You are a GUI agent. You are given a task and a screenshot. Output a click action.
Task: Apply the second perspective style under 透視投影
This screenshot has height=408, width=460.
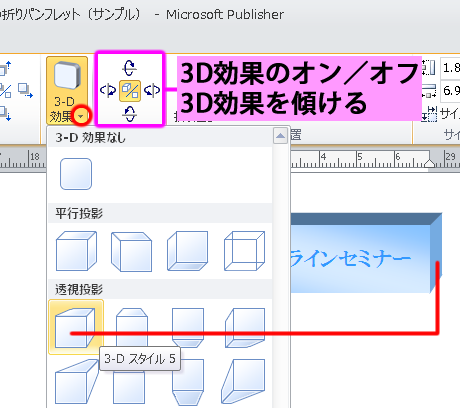(x=132, y=327)
